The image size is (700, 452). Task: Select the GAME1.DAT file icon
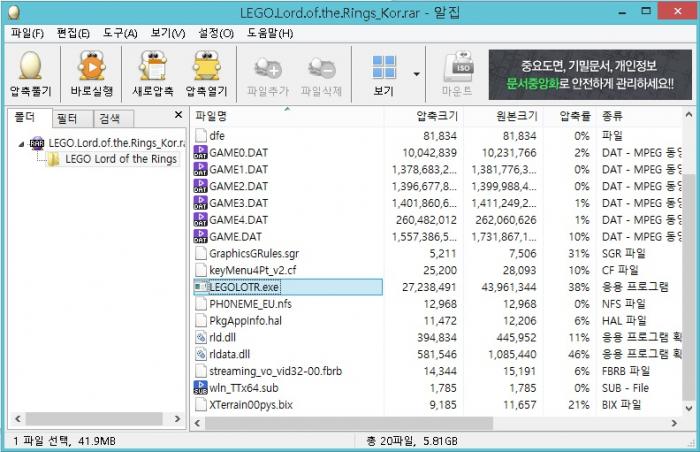point(200,169)
